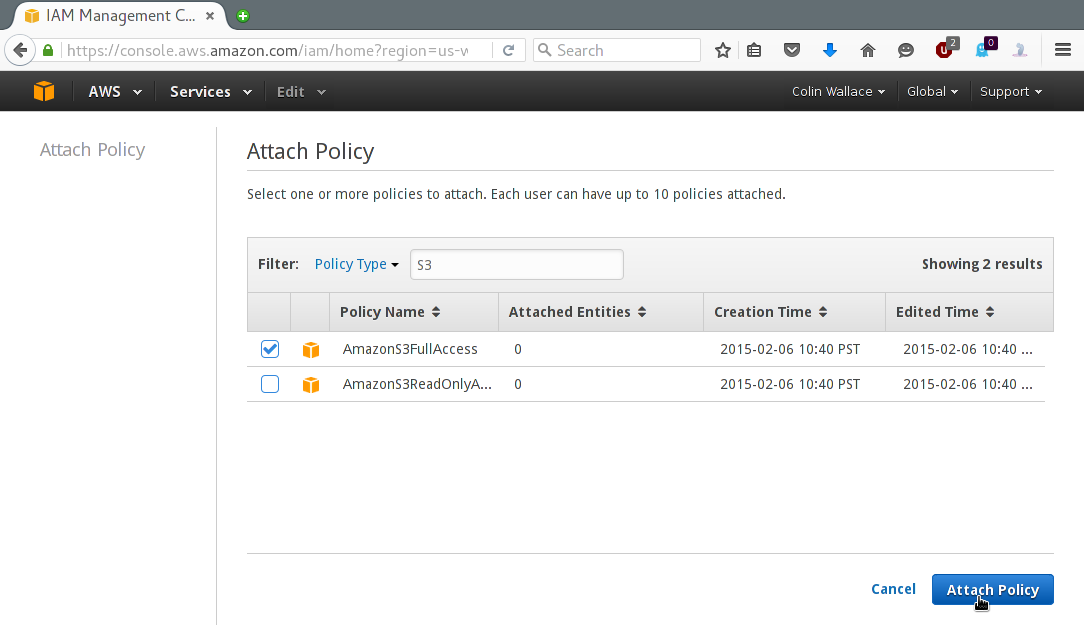Open the Colin Wallace account dropdown
This screenshot has height=625, width=1084.
pyautogui.click(x=838, y=91)
